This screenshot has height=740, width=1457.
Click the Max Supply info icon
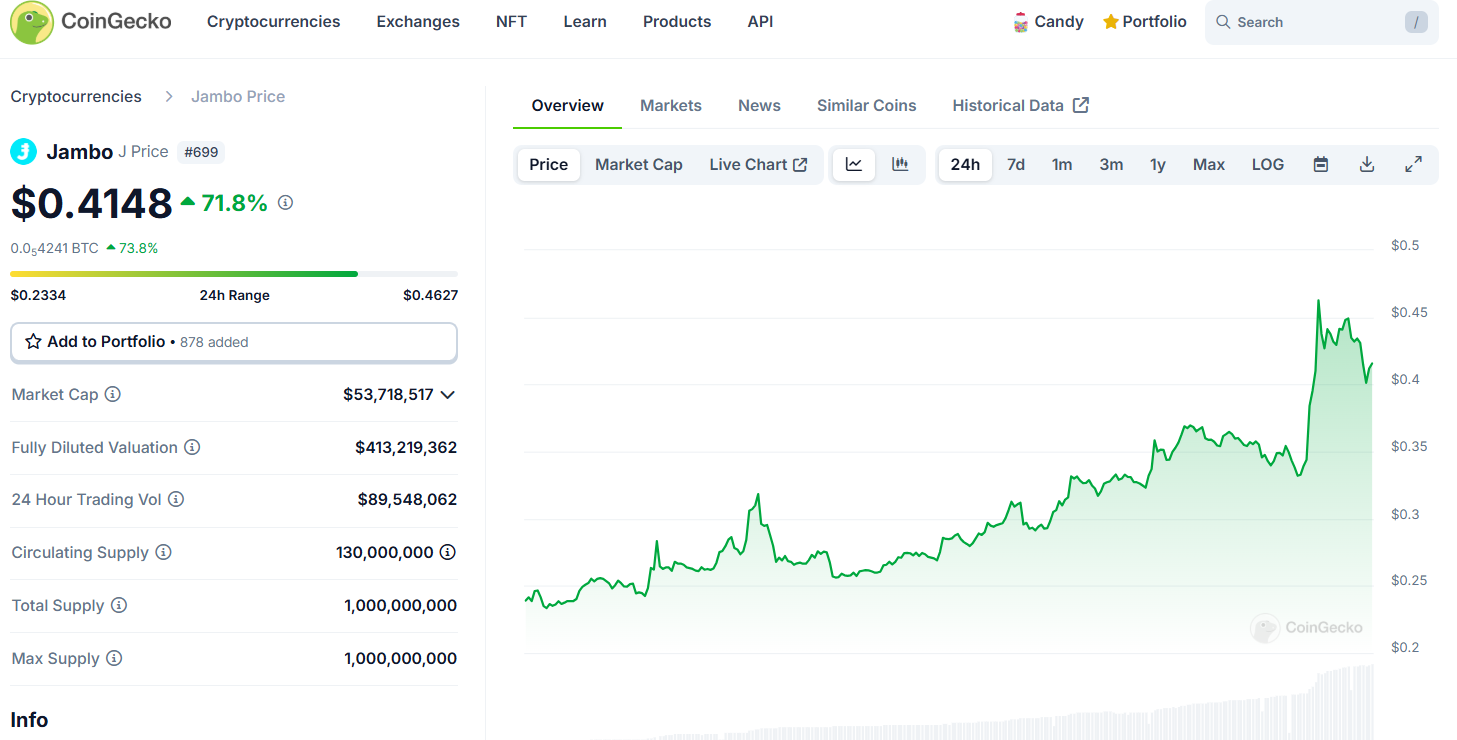[114, 659]
